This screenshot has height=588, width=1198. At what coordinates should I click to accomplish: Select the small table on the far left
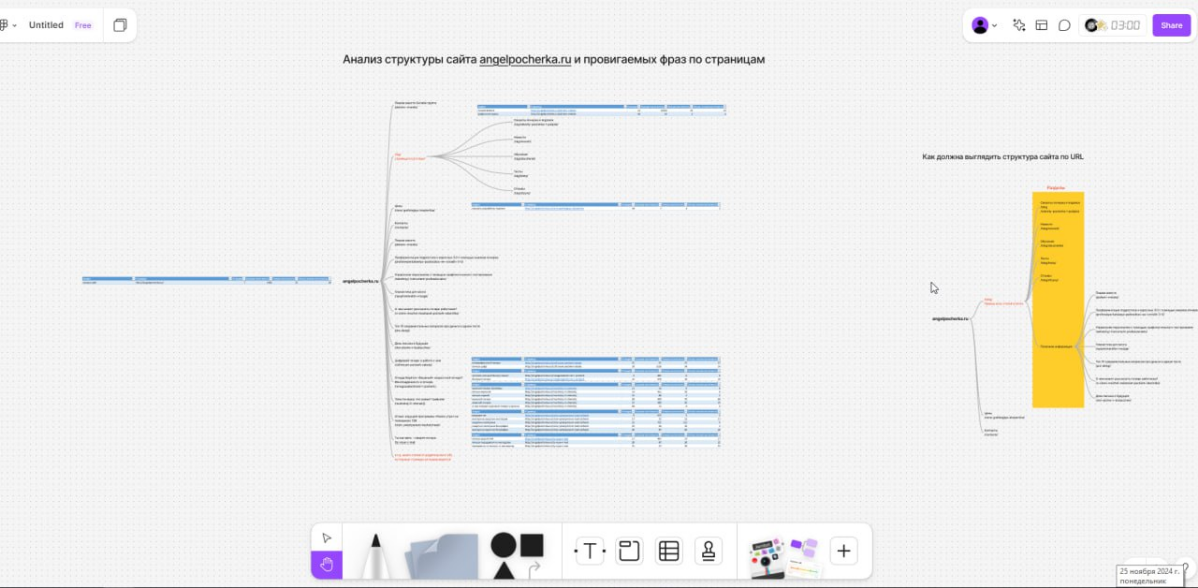206,280
